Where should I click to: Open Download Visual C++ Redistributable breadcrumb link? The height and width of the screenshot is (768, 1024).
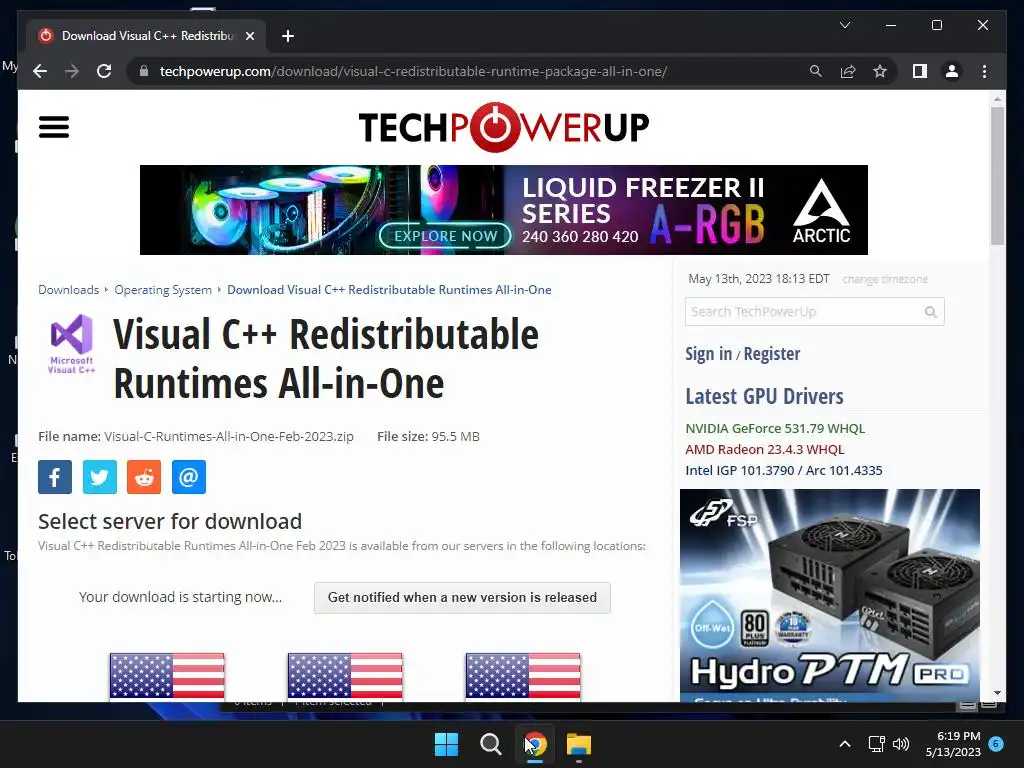click(389, 289)
